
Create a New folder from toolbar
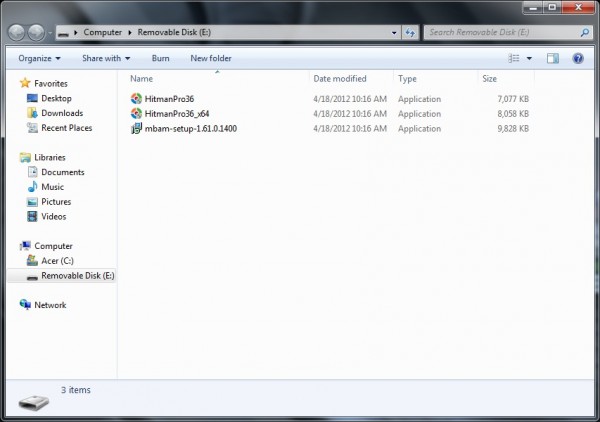coord(211,58)
